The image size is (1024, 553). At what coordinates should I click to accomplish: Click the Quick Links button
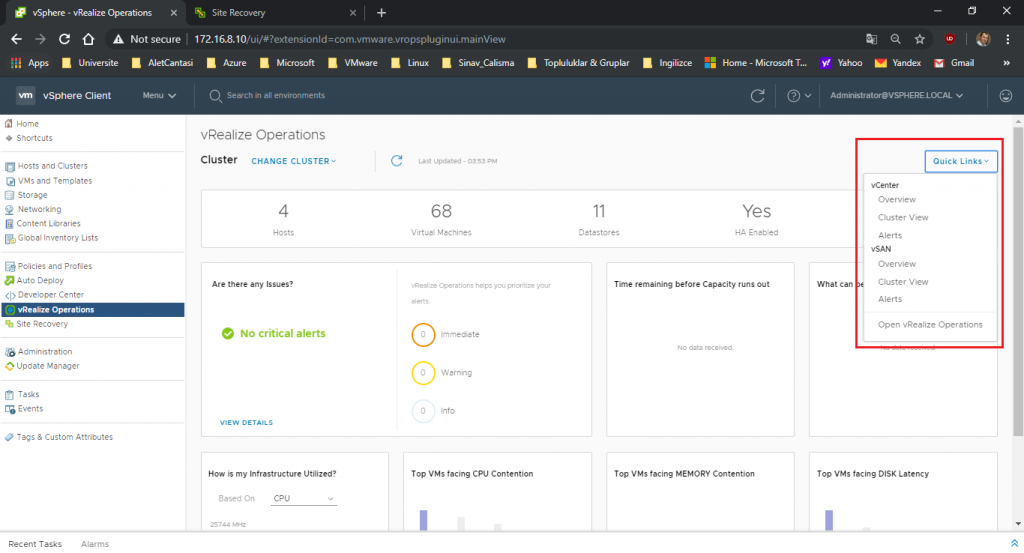(x=960, y=161)
